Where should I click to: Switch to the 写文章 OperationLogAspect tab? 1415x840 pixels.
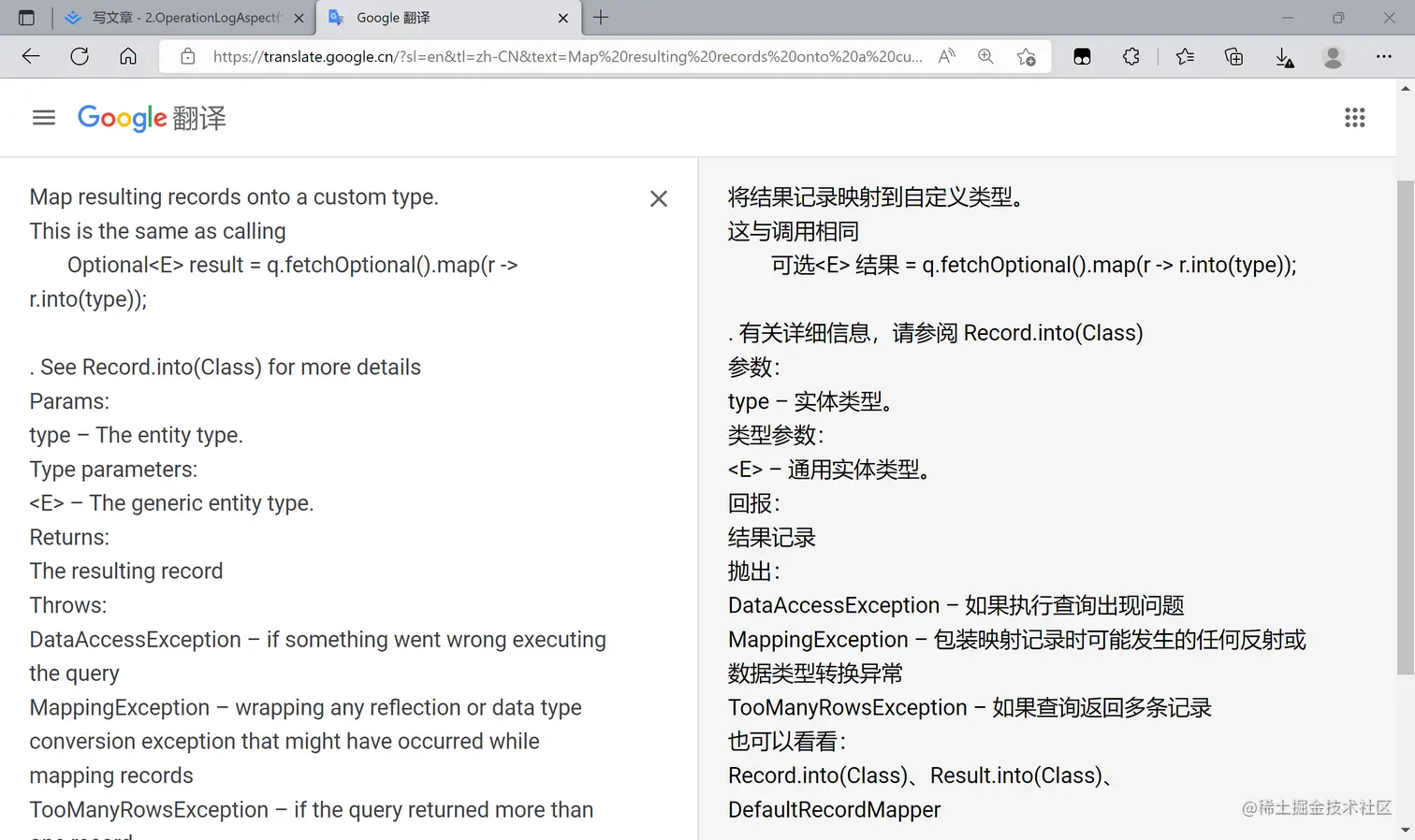[184, 18]
